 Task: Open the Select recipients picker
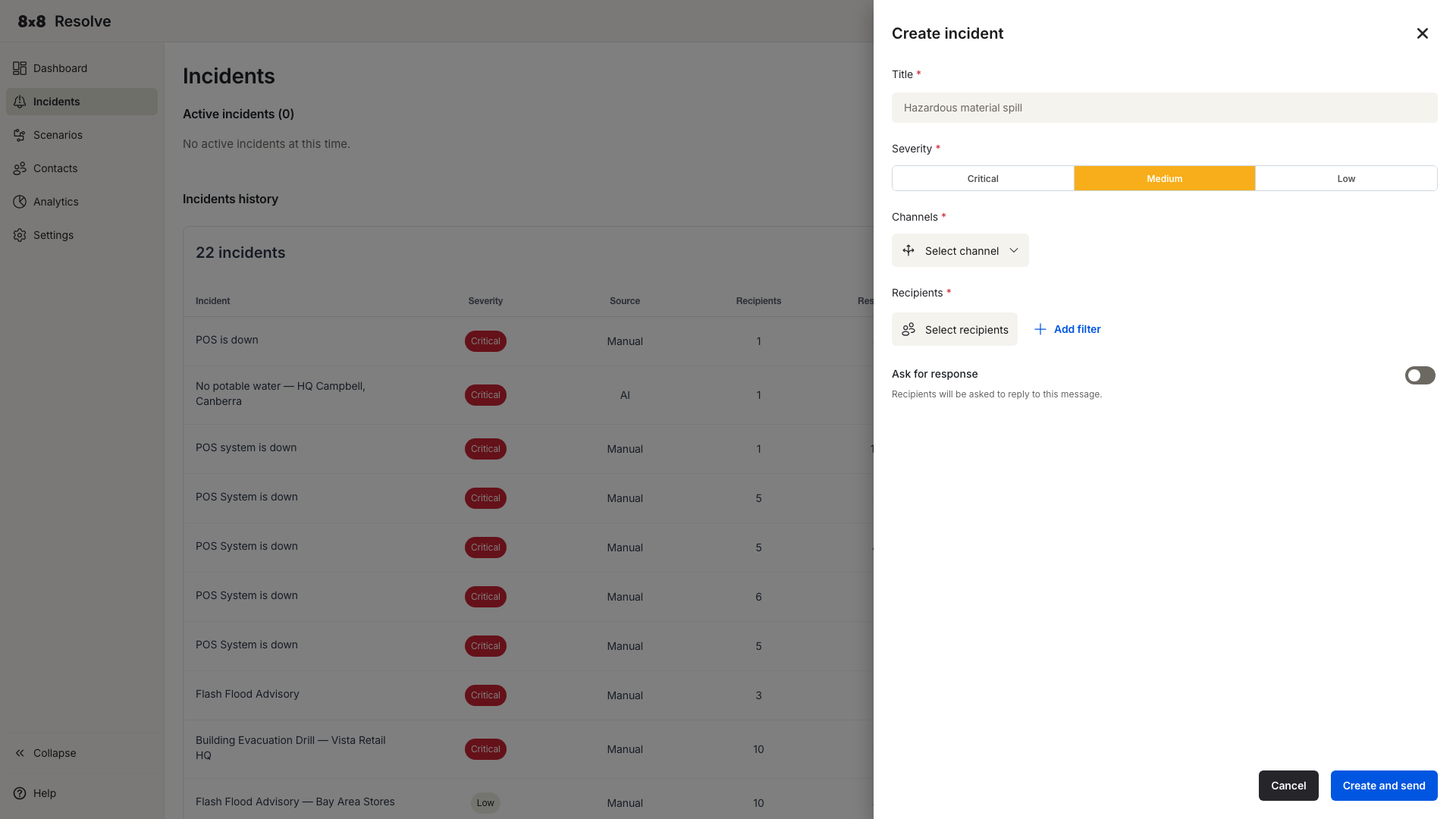coord(954,329)
